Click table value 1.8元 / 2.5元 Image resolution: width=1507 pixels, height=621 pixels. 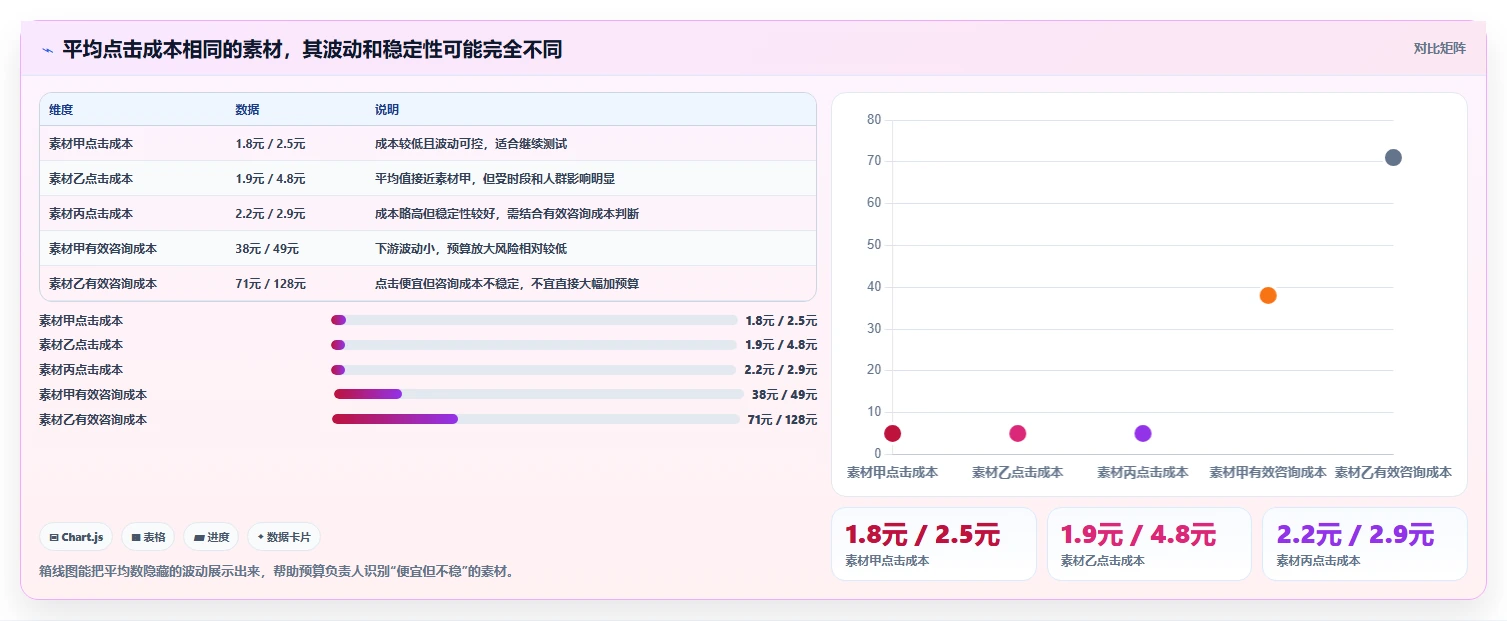pos(270,144)
